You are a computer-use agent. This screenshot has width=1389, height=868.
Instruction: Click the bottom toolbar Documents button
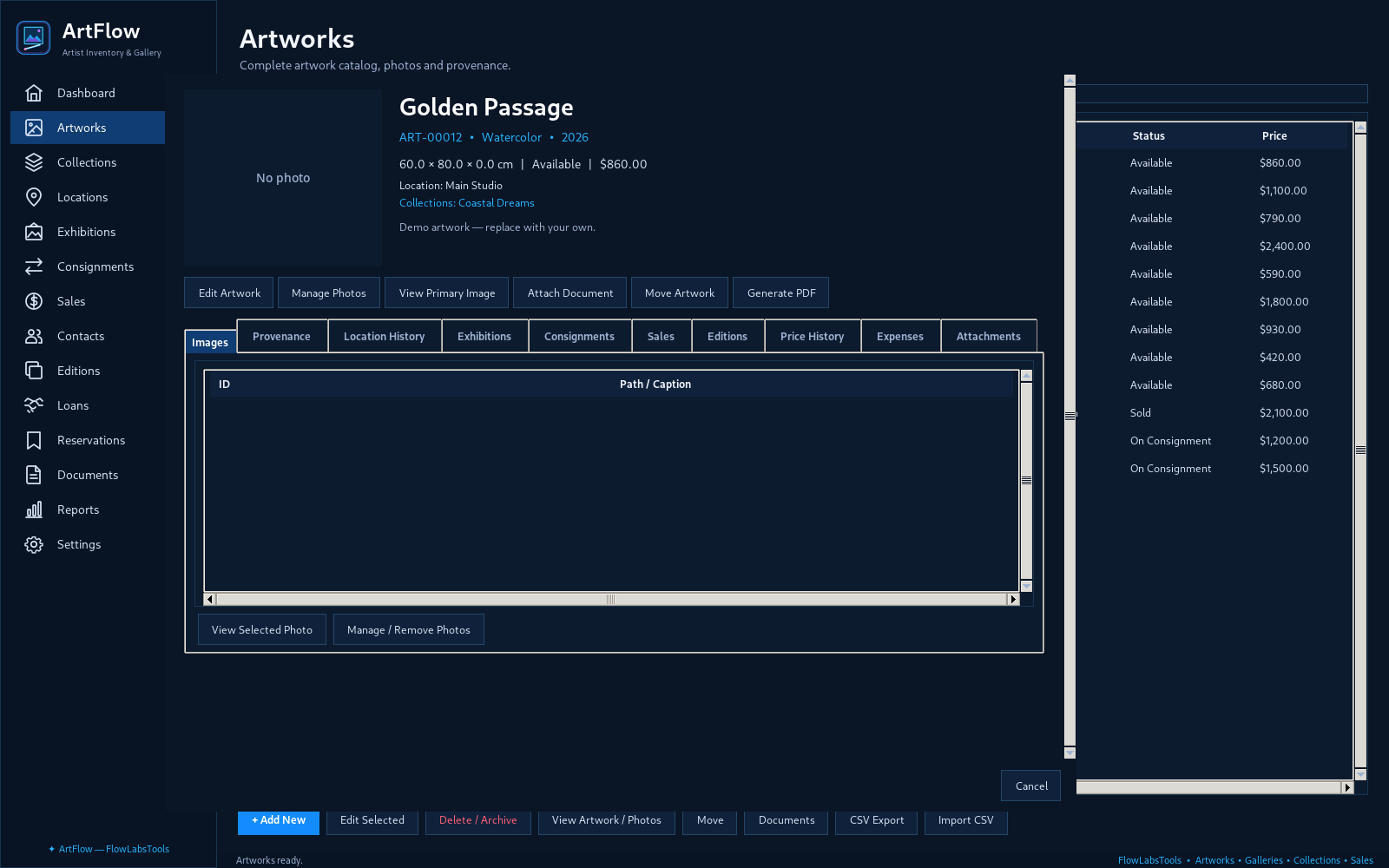[x=787, y=821]
